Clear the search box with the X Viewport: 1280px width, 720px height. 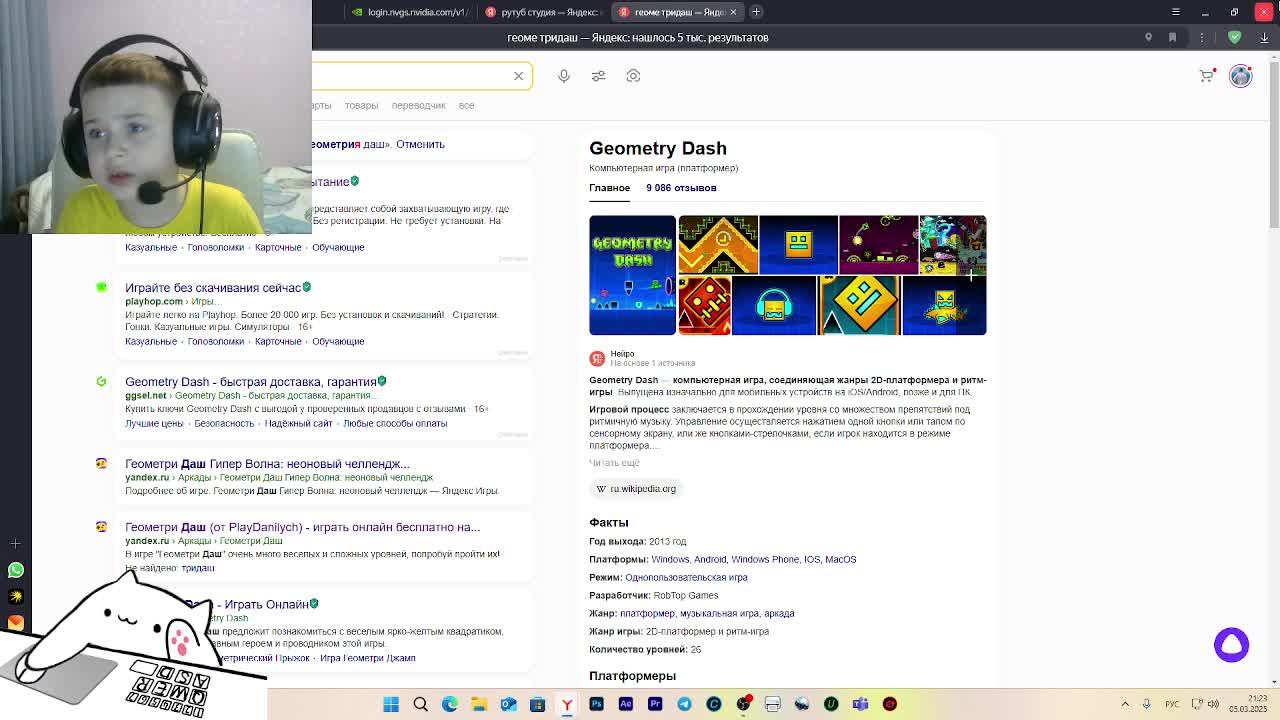[518, 76]
